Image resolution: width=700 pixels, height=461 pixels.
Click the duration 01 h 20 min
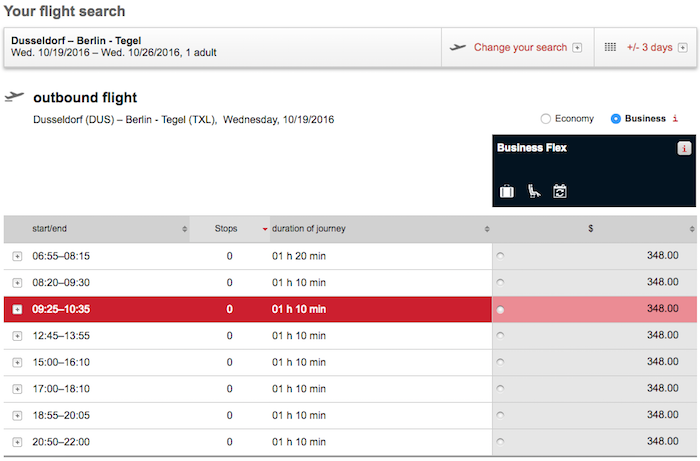point(299,256)
